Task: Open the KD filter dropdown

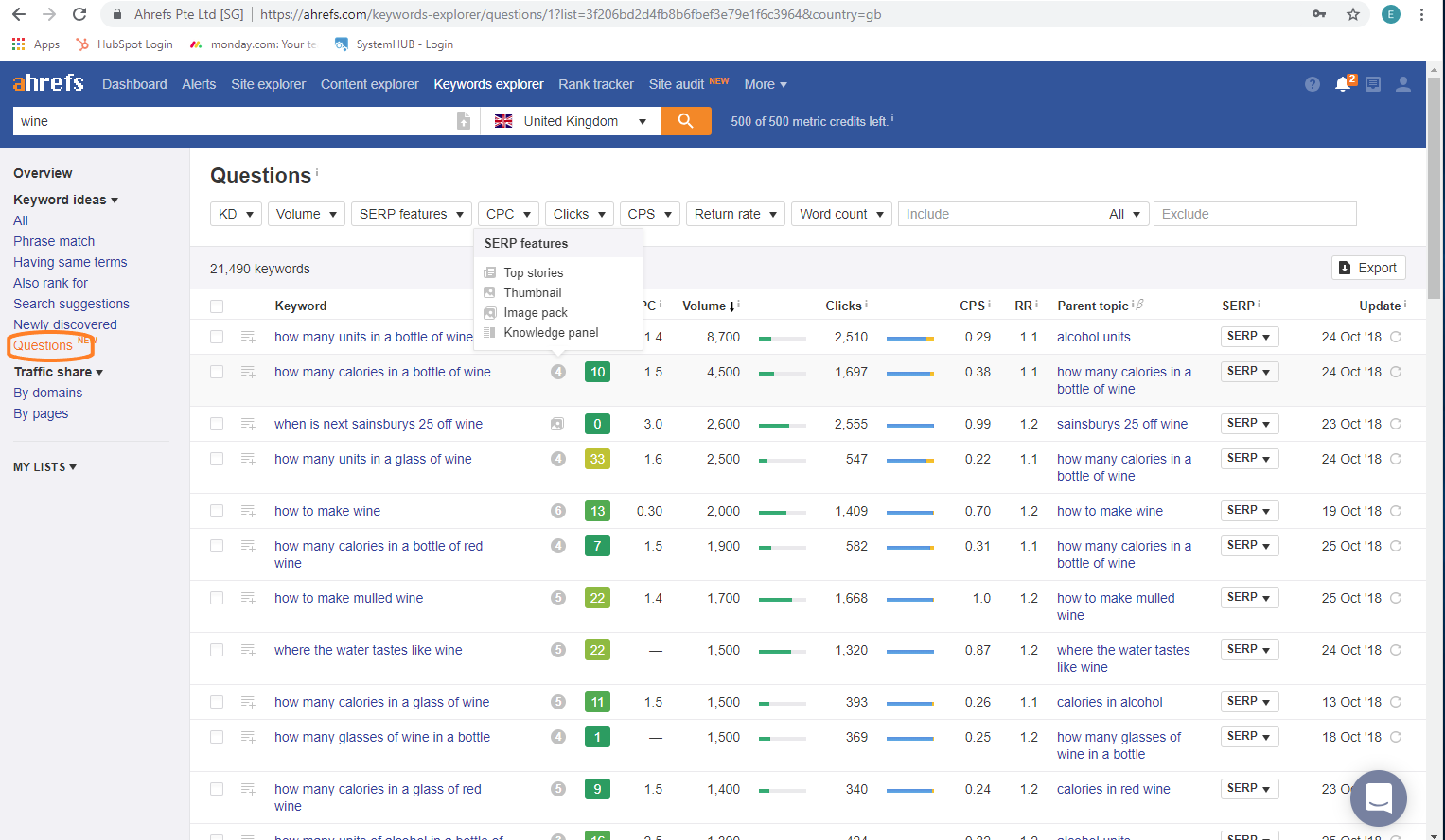Action: point(236,214)
